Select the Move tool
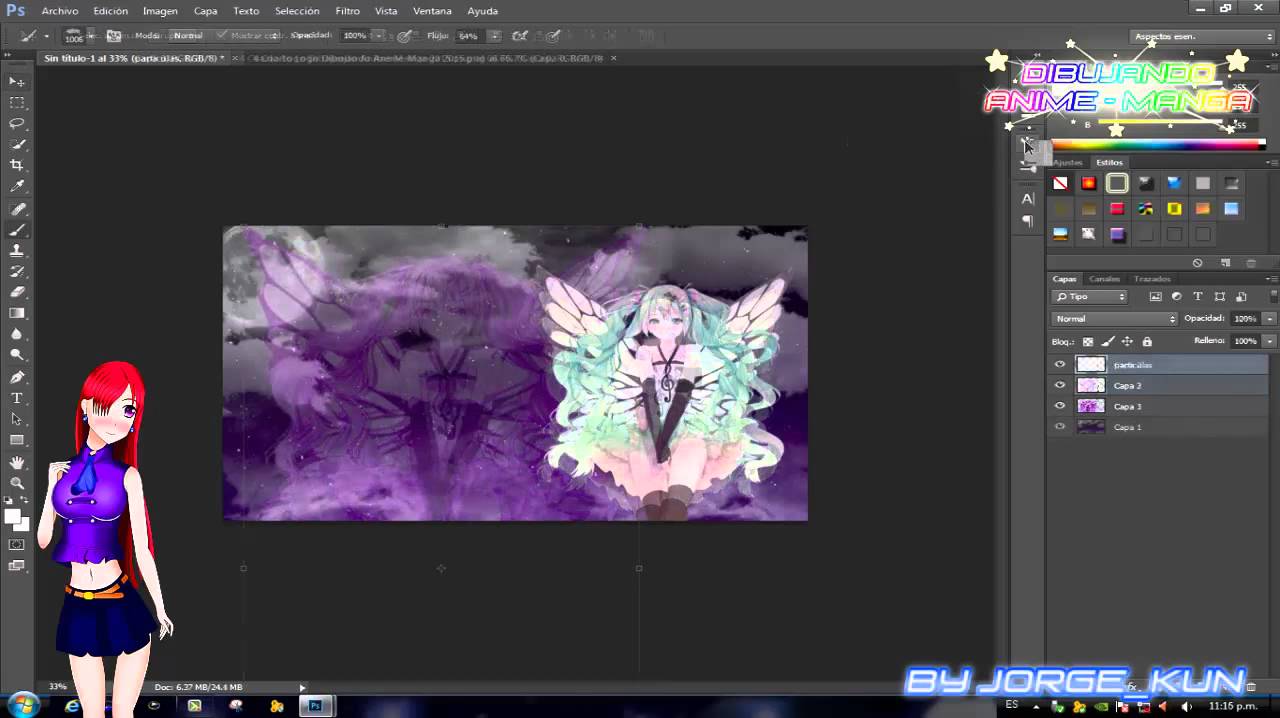 point(17,81)
